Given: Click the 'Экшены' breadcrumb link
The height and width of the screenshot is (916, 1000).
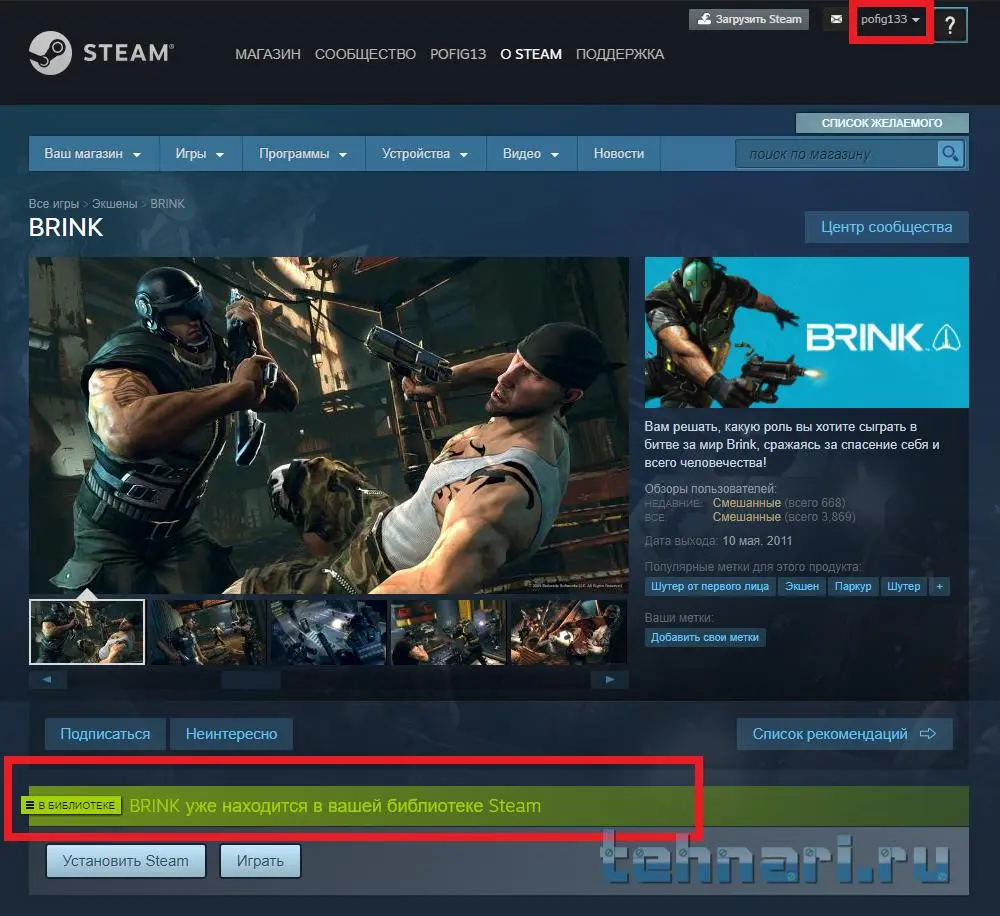Looking at the screenshot, I should pyautogui.click(x=115, y=203).
